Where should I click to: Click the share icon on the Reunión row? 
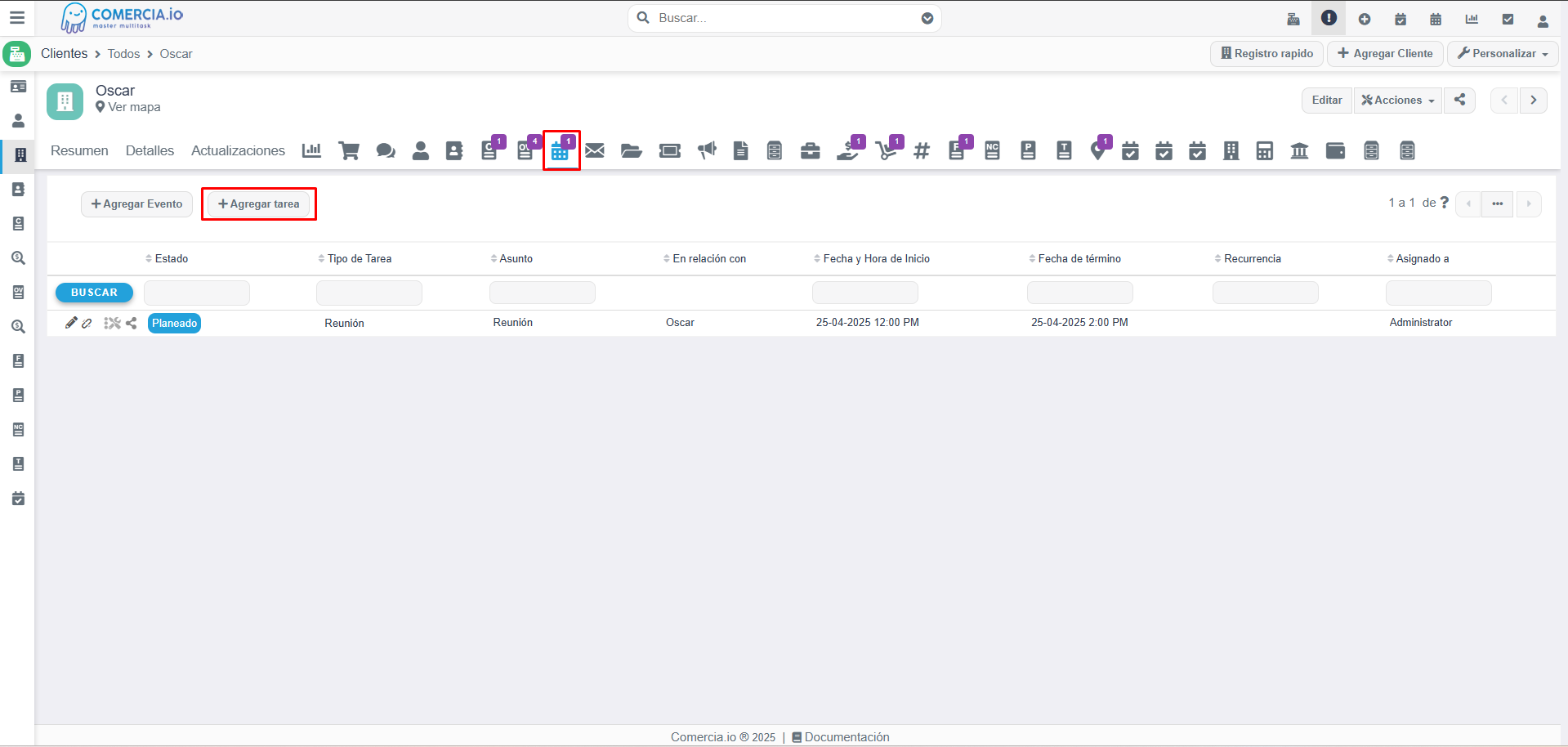132,323
